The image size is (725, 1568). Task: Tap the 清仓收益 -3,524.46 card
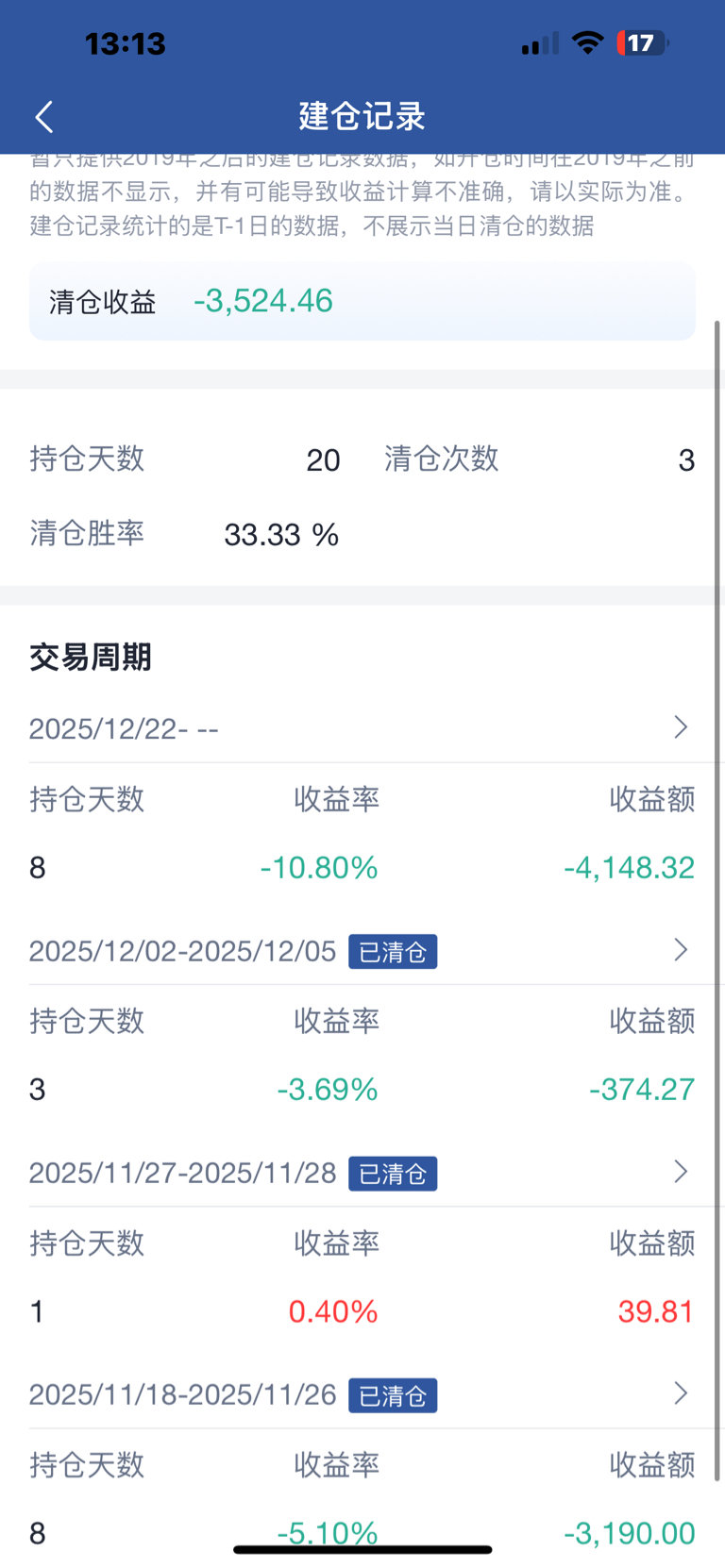[x=362, y=302]
